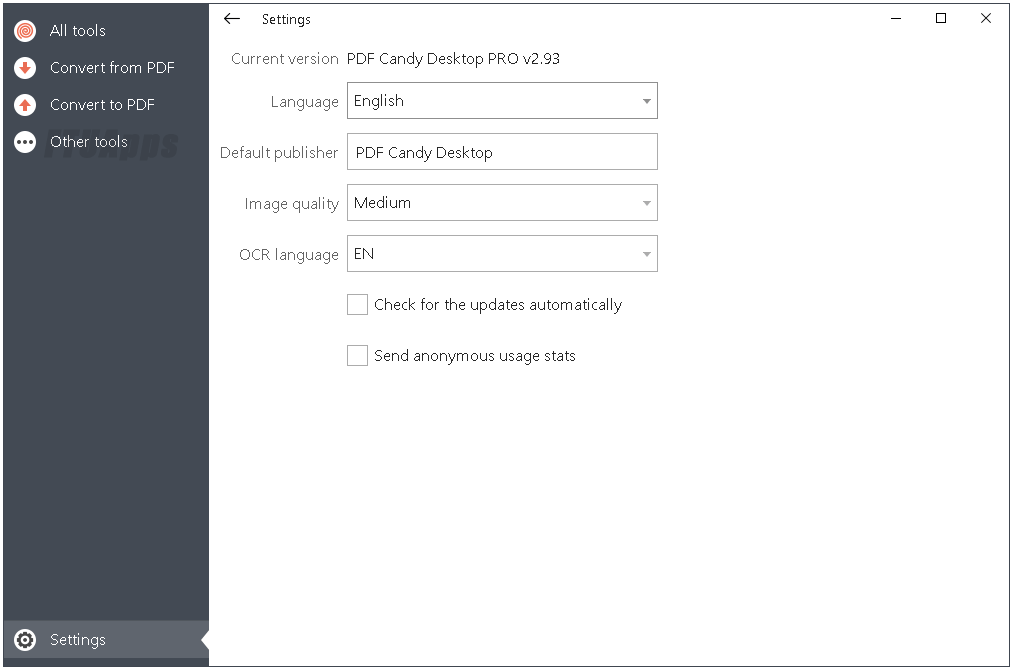
Task: Click the Convert from PDF down-arrow icon
Action: tap(25, 68)
